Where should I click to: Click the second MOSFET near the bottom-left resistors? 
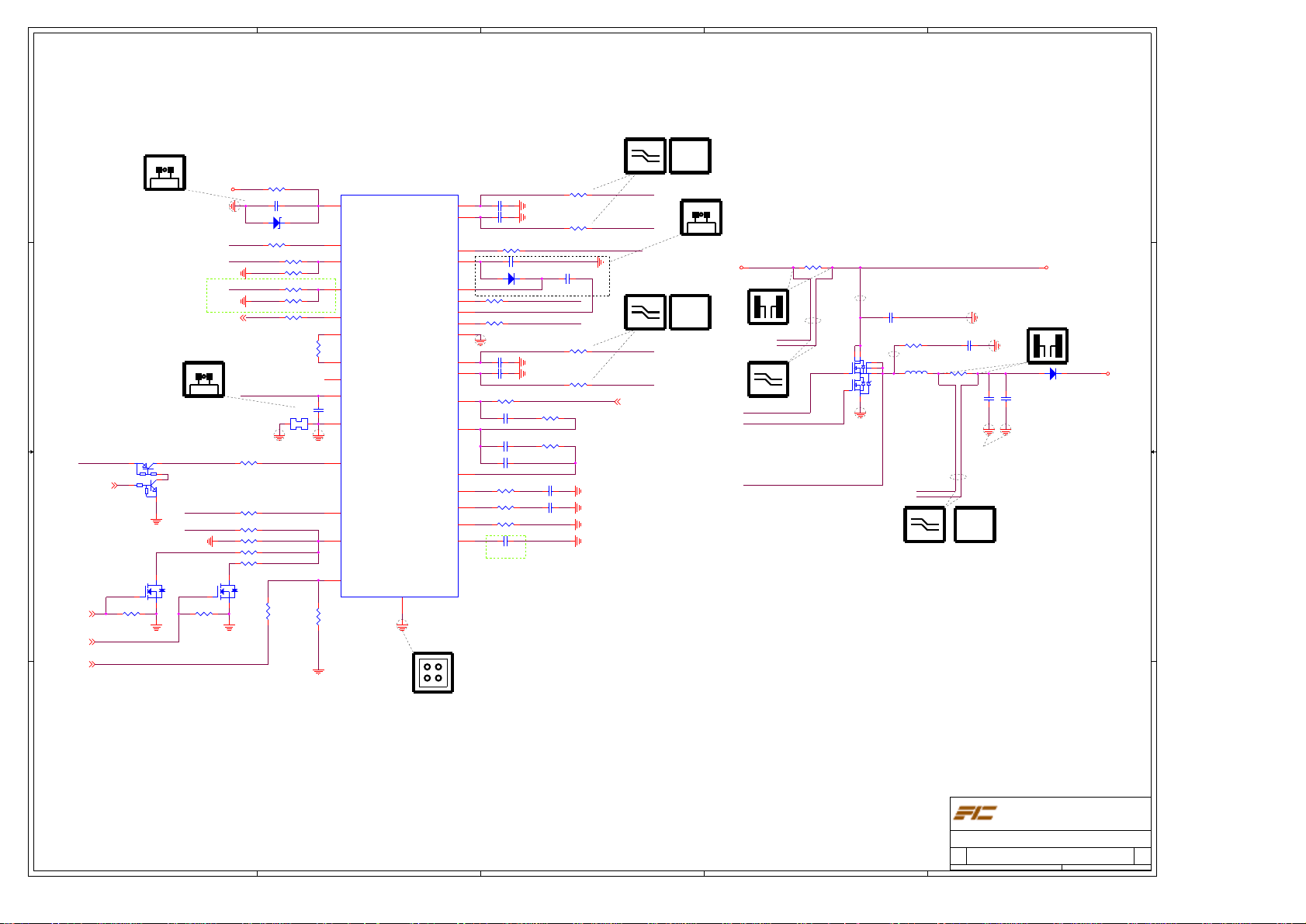click(x=227, y=591)
